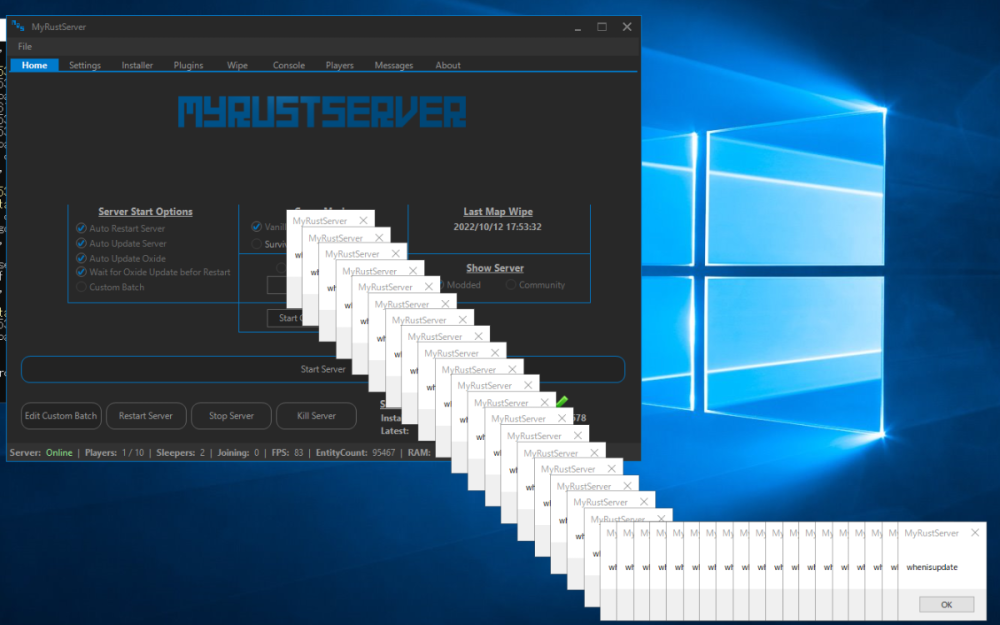Enable the Custom Batch option
1000x625 pixels.
coord(81,287)
